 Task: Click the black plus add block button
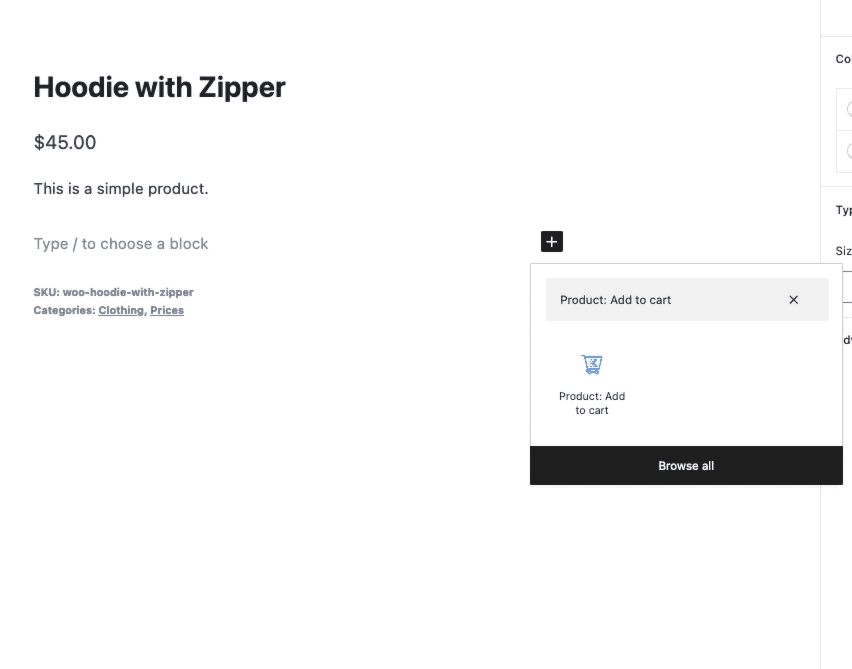coord(552,241)
